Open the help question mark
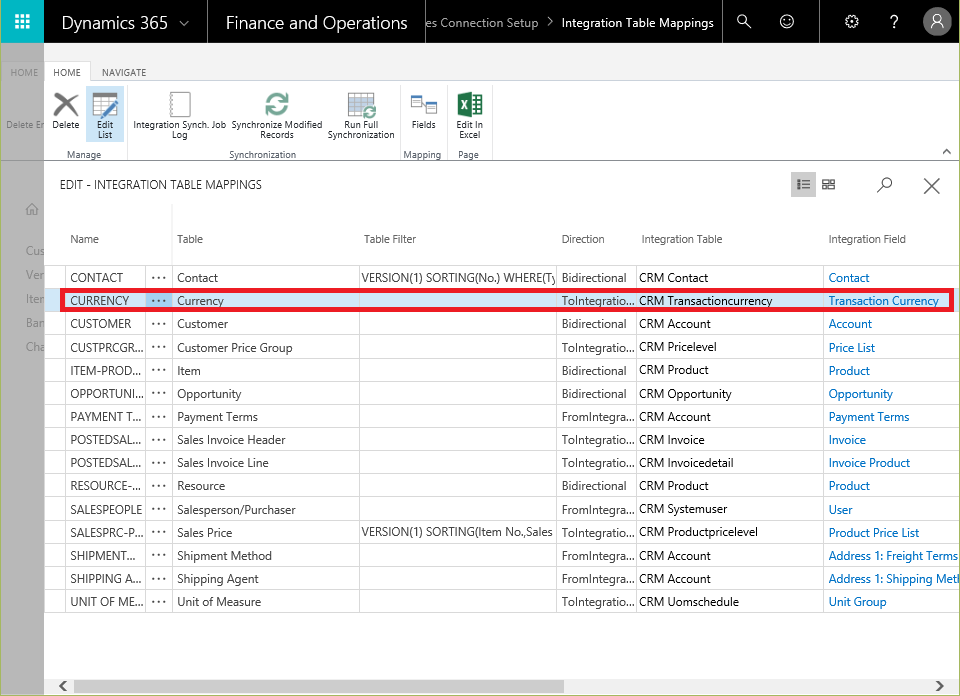The image size is (960, 696). click(894, 22)
